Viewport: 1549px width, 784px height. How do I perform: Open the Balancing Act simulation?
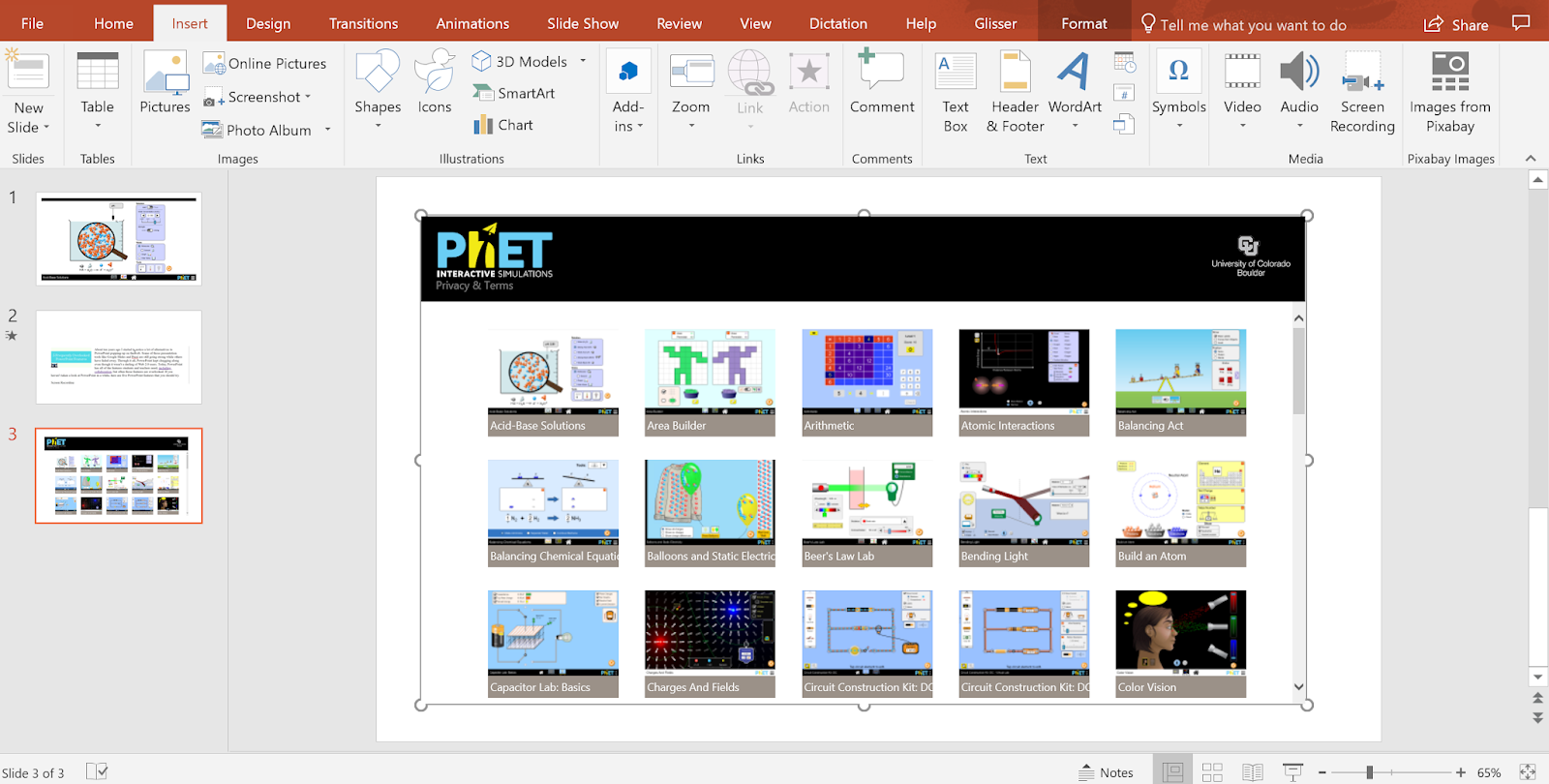tap(1180, 382)
